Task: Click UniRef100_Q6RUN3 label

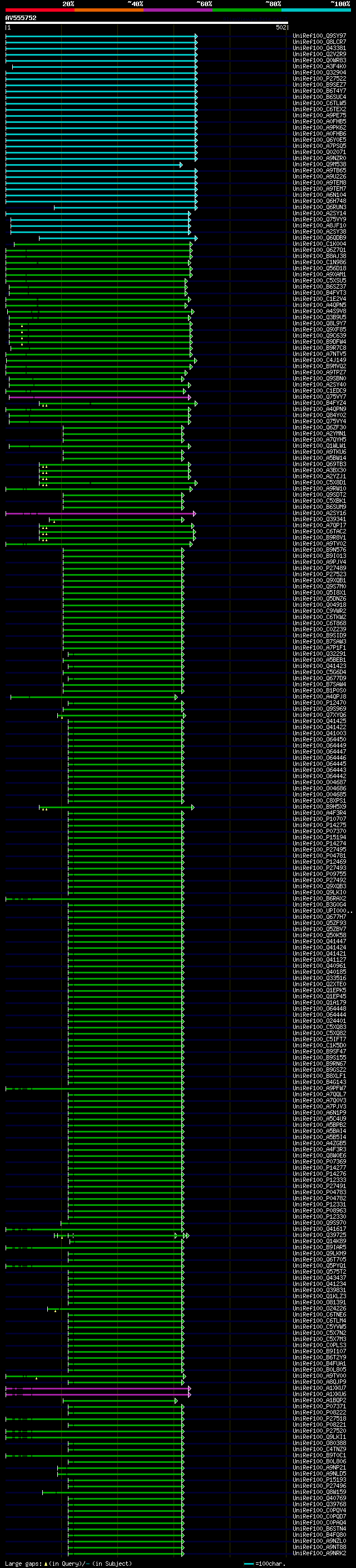Action: (319, 207)
